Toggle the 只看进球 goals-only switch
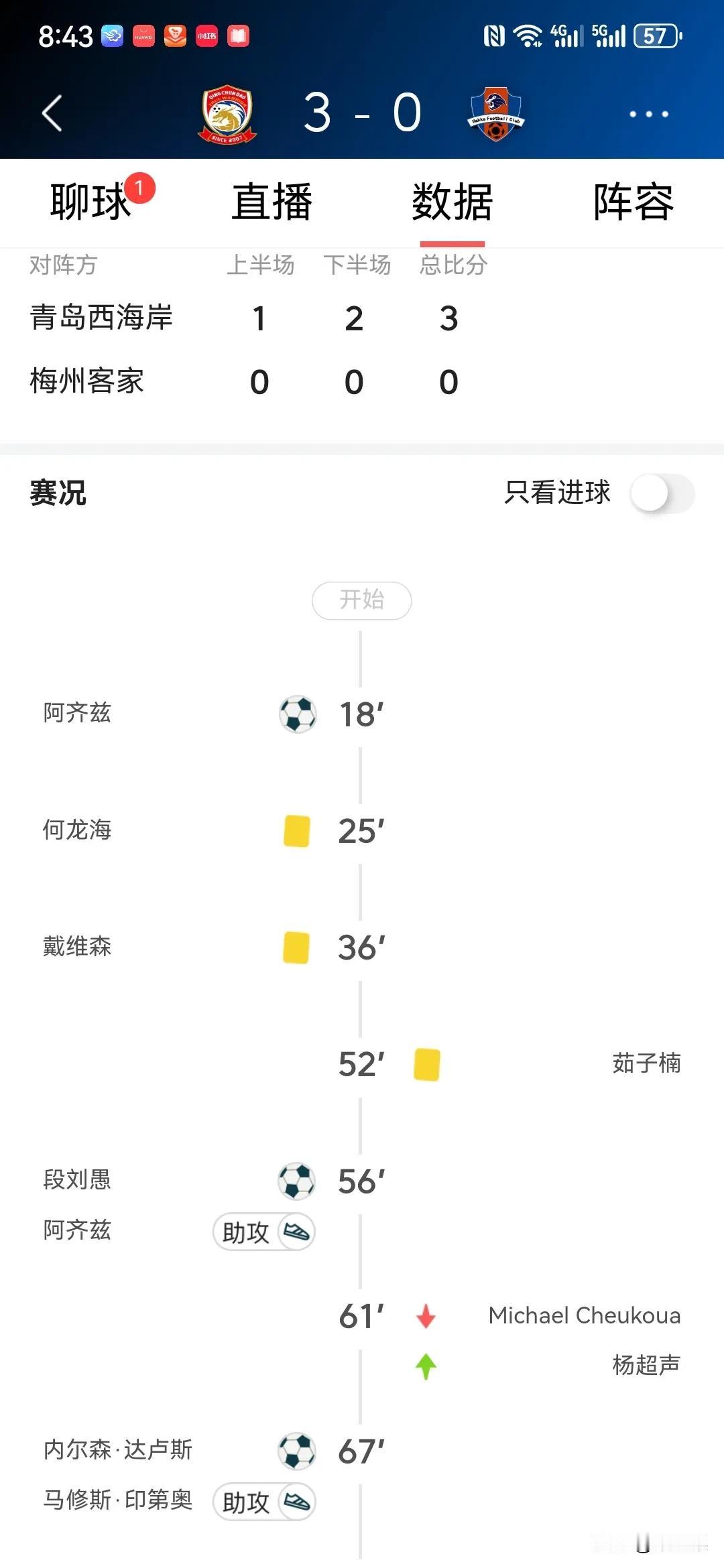 click(662, 493)
